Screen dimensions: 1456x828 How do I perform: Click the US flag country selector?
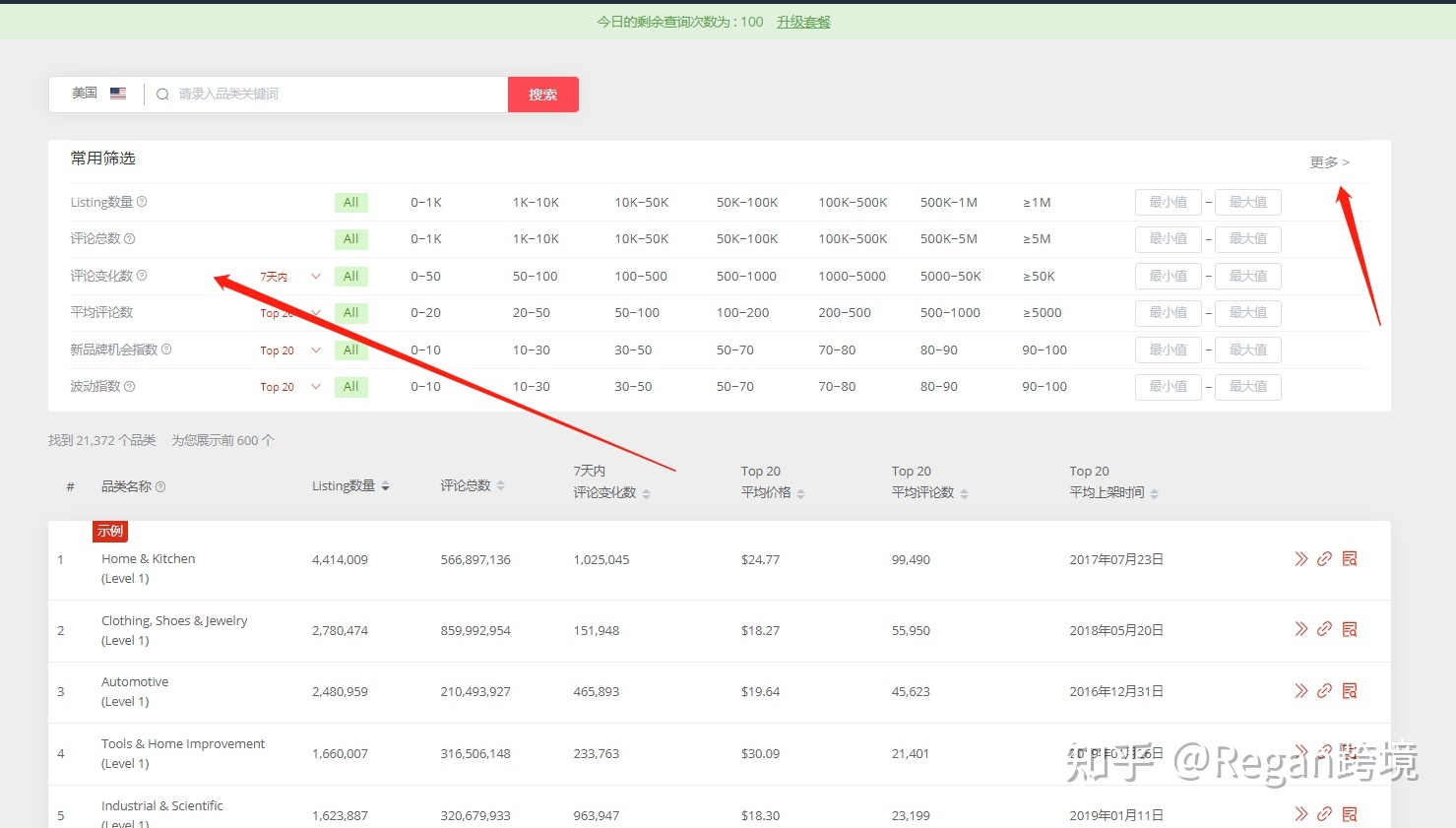pyautogui.click(x=118, y=94)
